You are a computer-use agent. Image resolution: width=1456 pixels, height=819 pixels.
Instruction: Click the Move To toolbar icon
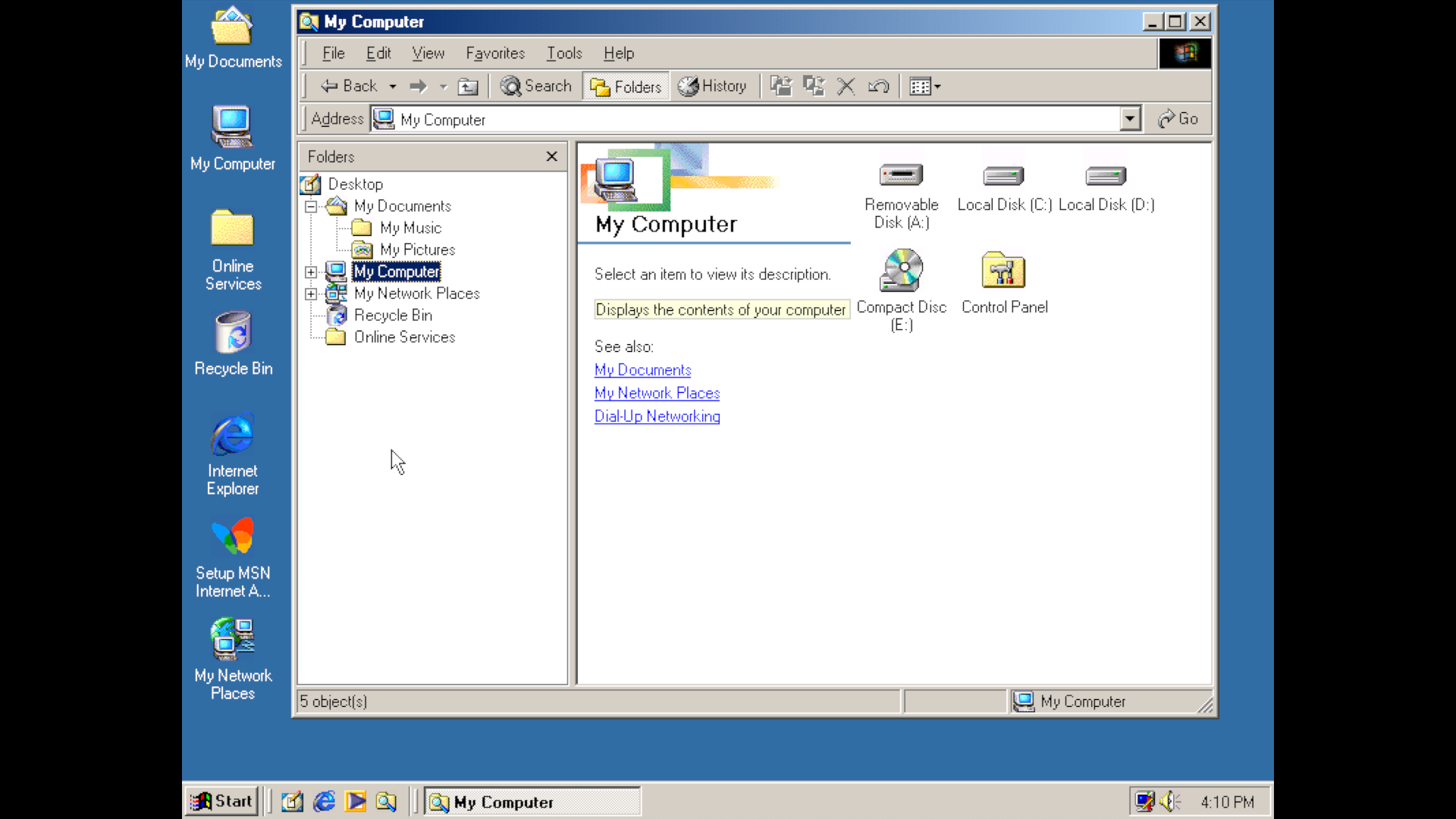click(x=781, y=86)
